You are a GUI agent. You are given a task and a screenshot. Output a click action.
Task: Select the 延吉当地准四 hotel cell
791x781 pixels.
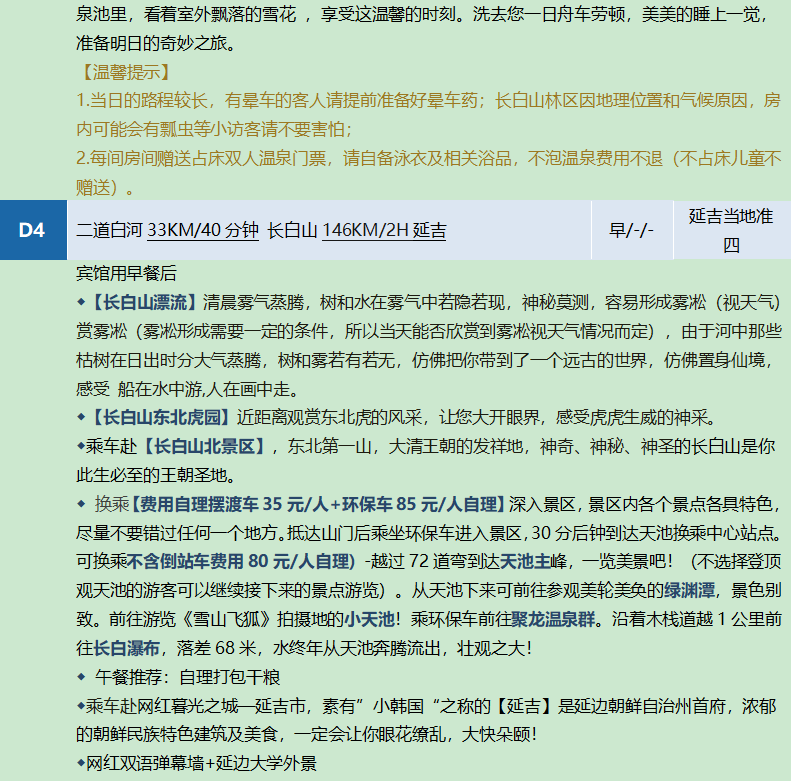tap(730, 230)
